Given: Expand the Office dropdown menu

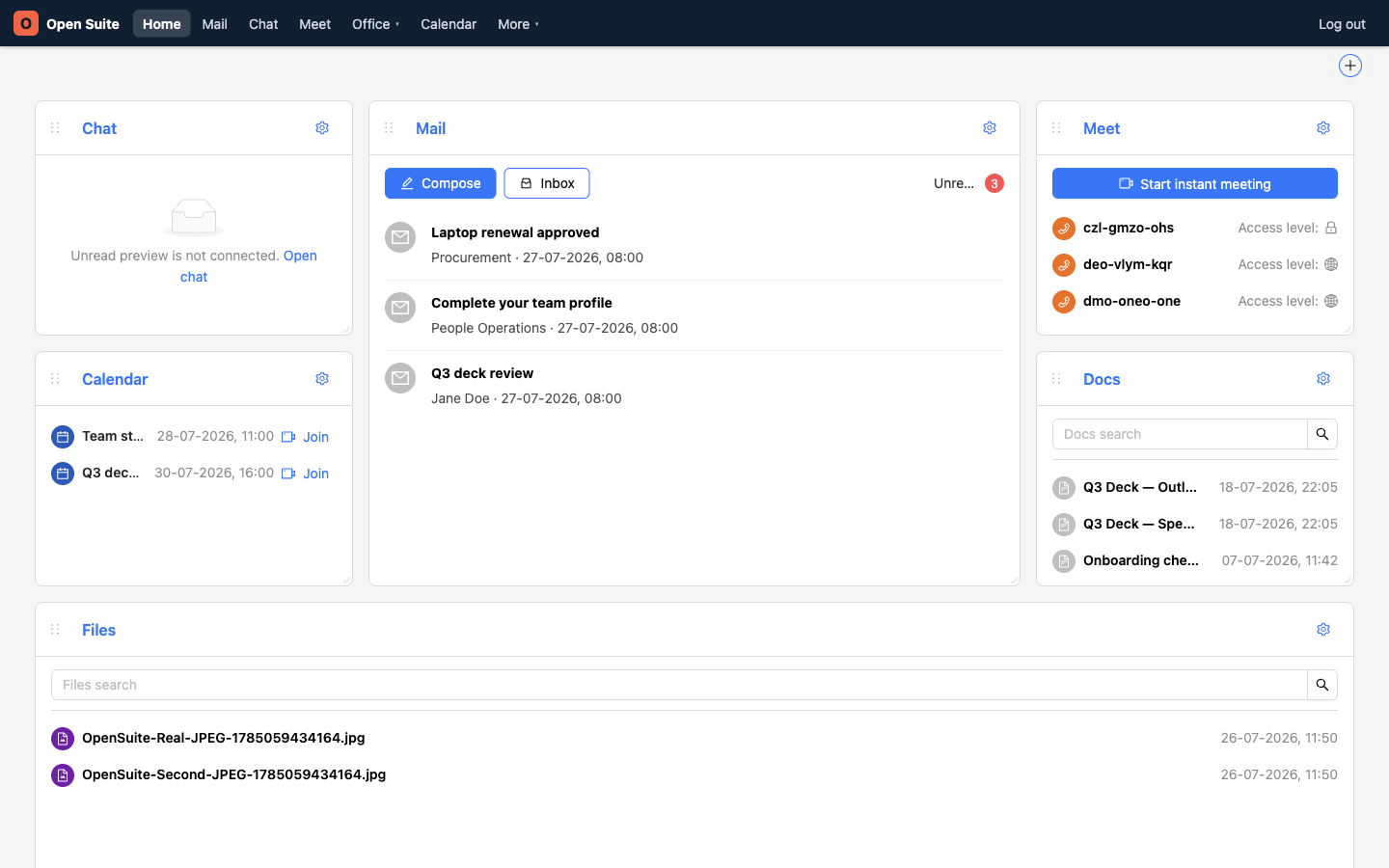Looking at the screenshot, I should point(375,24).
